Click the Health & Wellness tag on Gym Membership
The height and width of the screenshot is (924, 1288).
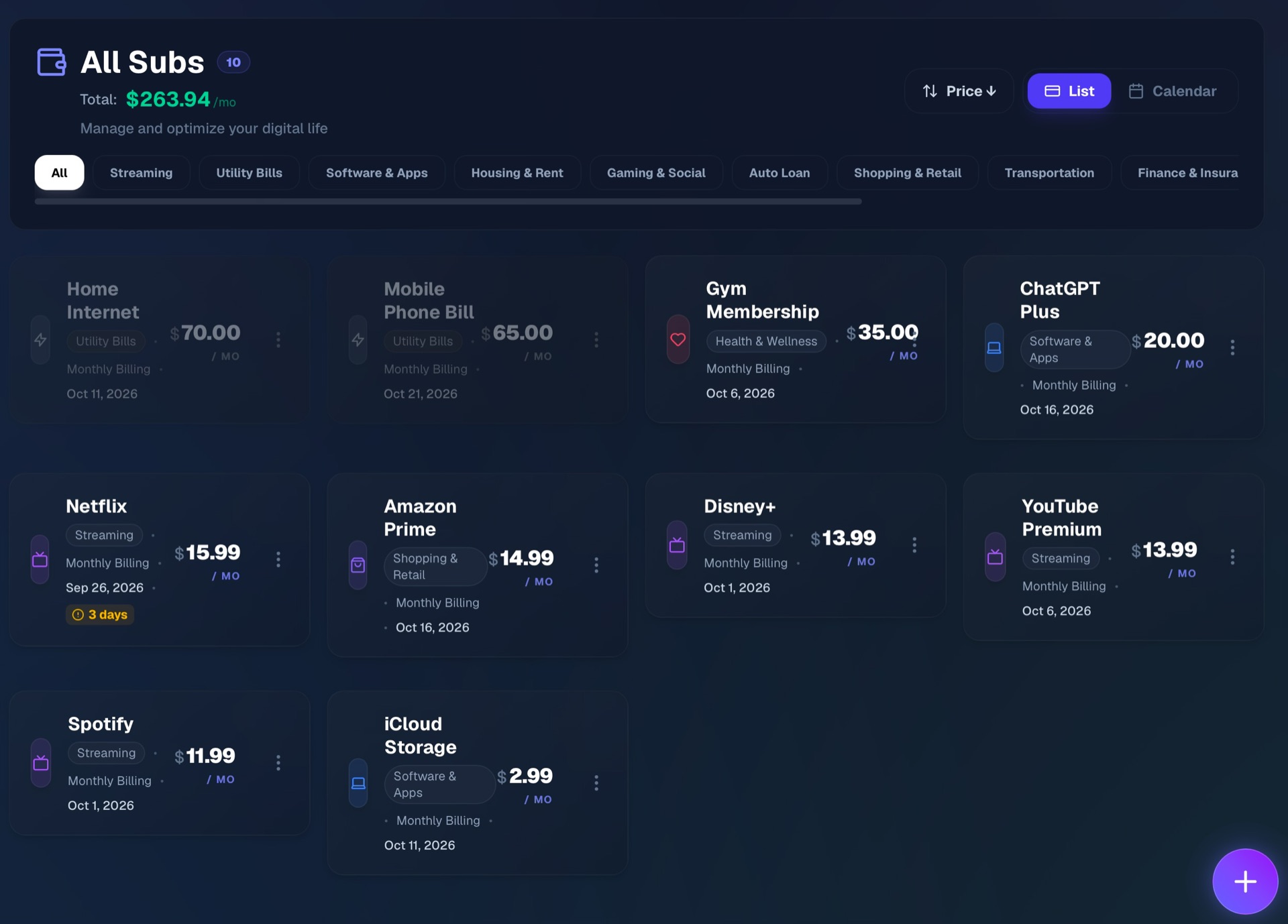766,341
